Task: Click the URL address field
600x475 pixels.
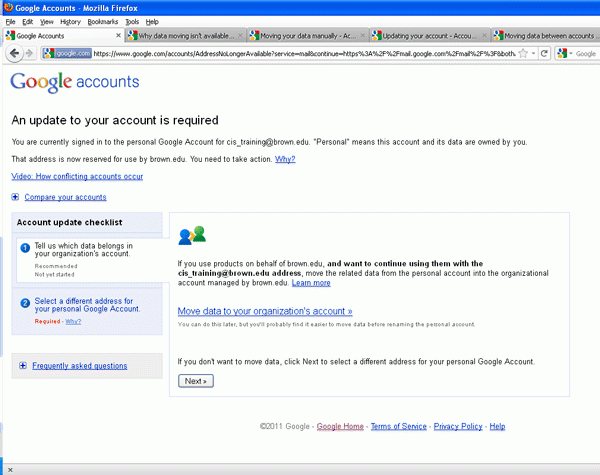Action: [305, 54]
